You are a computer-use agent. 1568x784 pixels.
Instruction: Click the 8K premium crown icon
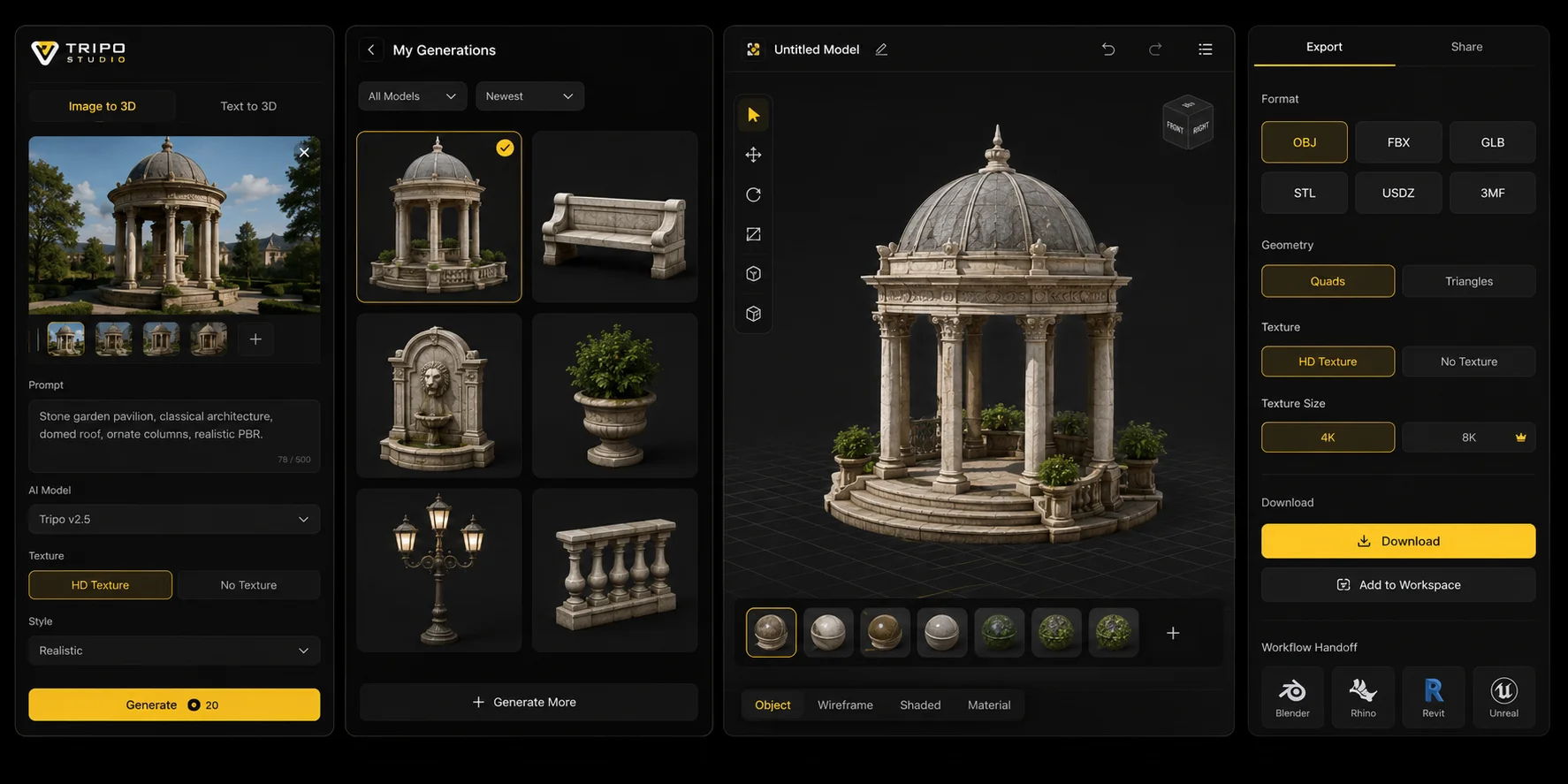point(1520,438)
